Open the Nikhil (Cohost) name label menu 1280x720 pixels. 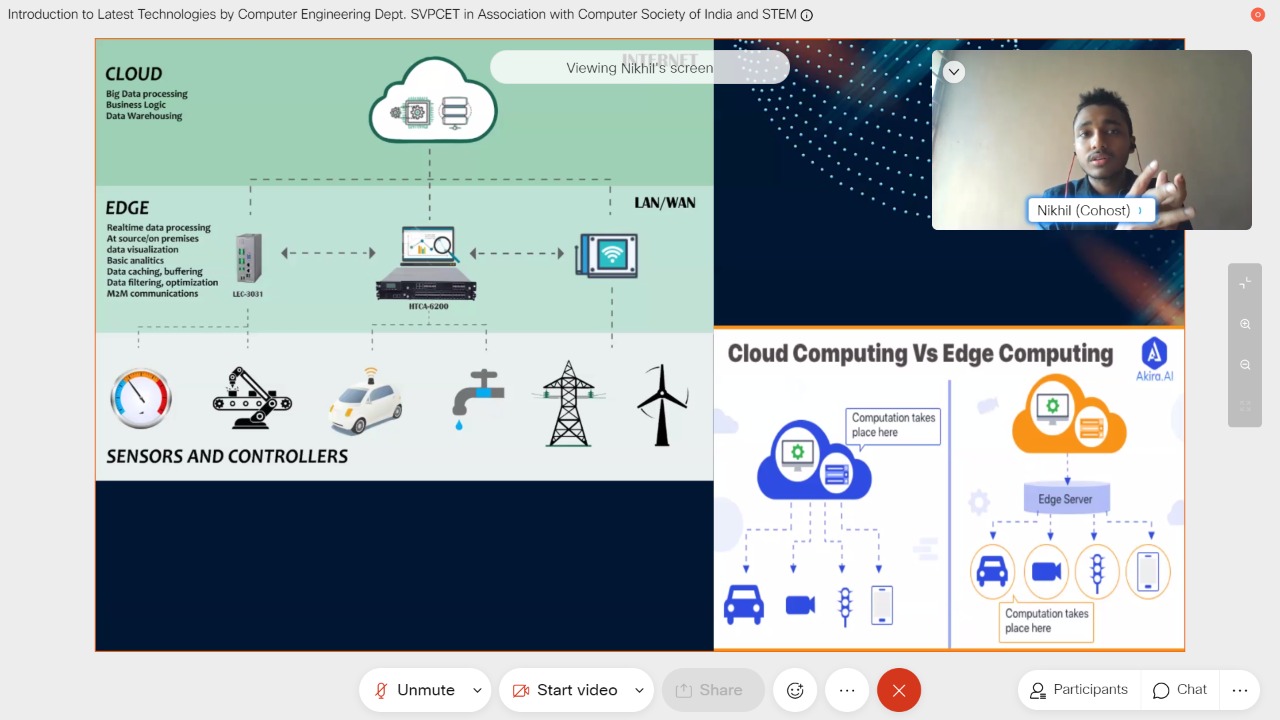click(1091, 210)
